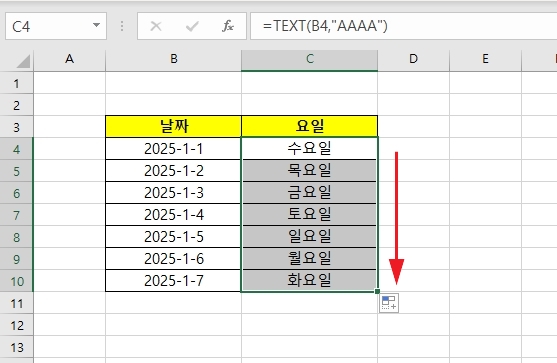
Task: Cancel formula entry with the X icon
Action: [x=156, y=26]
